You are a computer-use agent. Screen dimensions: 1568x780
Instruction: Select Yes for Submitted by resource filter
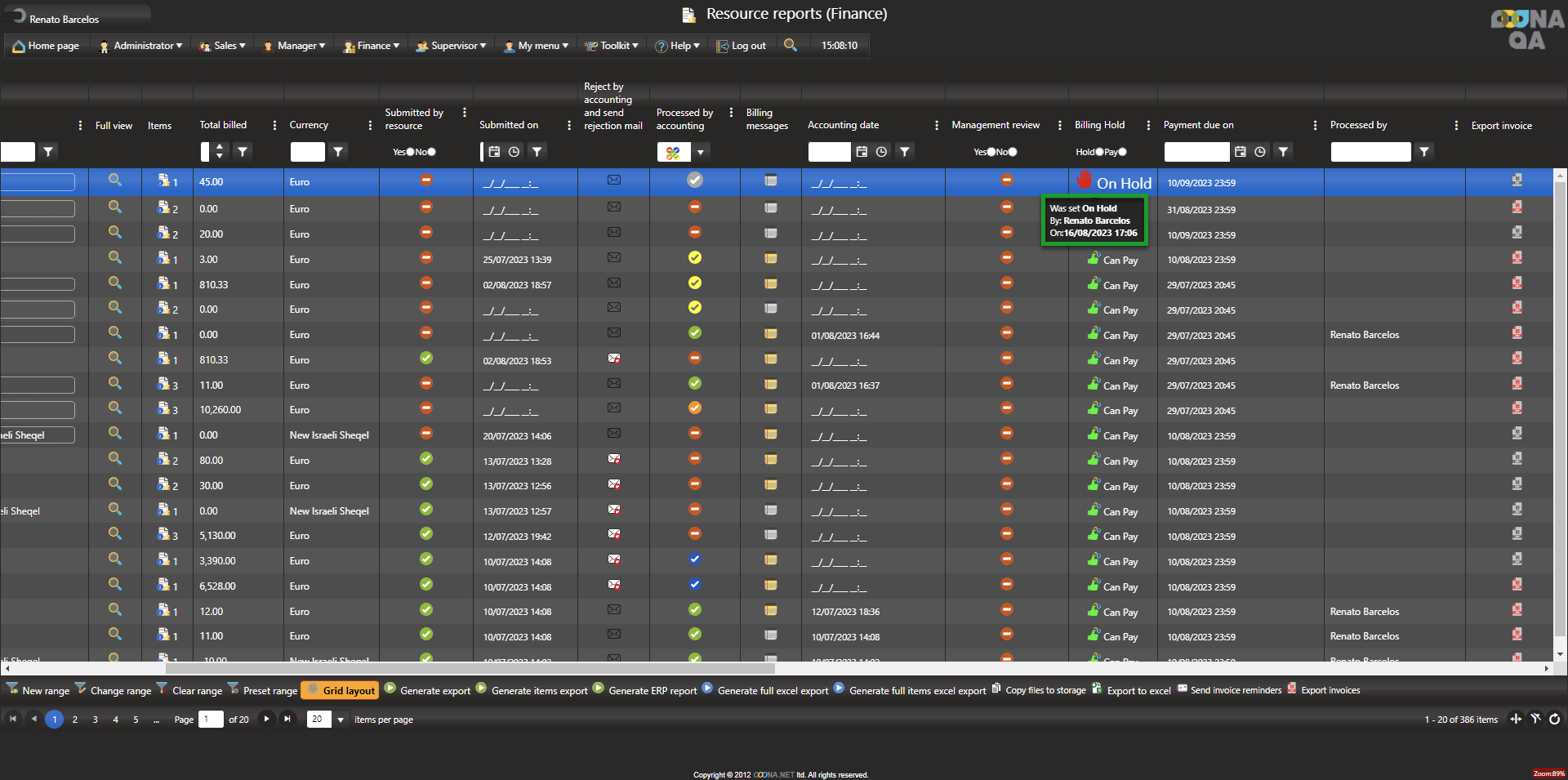coord(410,152)
